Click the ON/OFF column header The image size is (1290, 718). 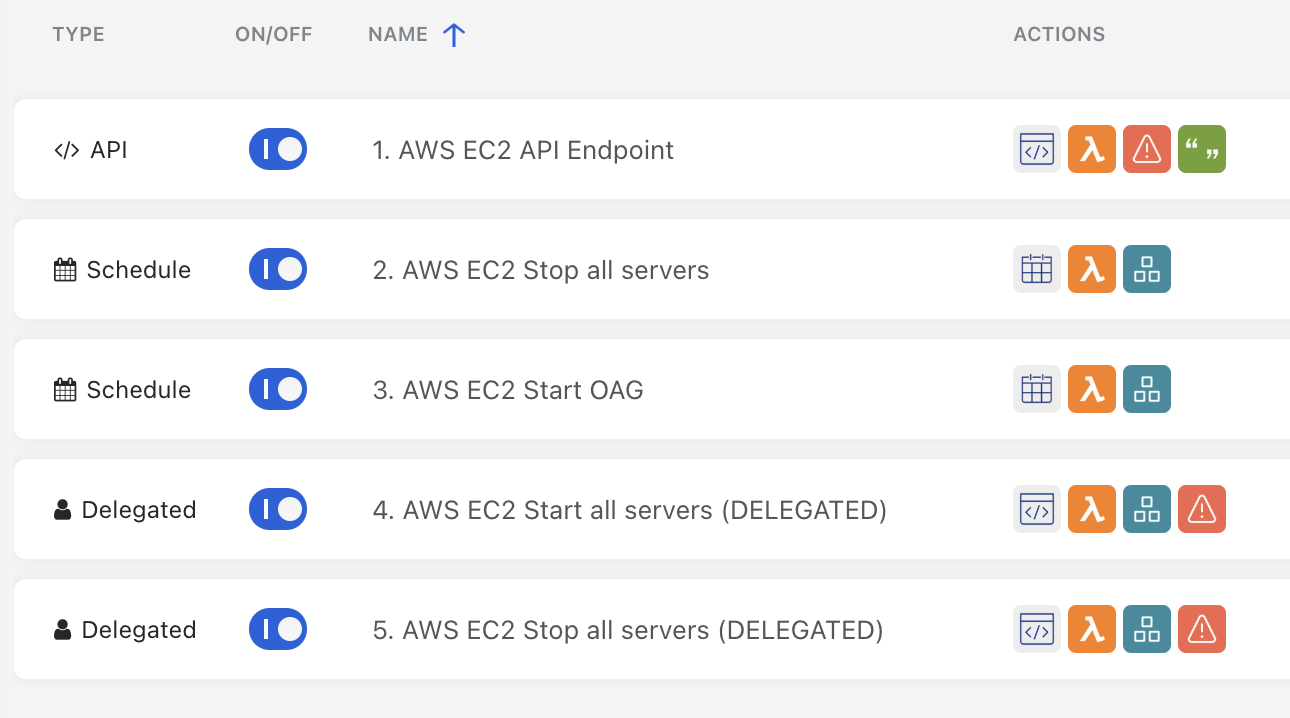pyautogui.click(x=273, y=35)
